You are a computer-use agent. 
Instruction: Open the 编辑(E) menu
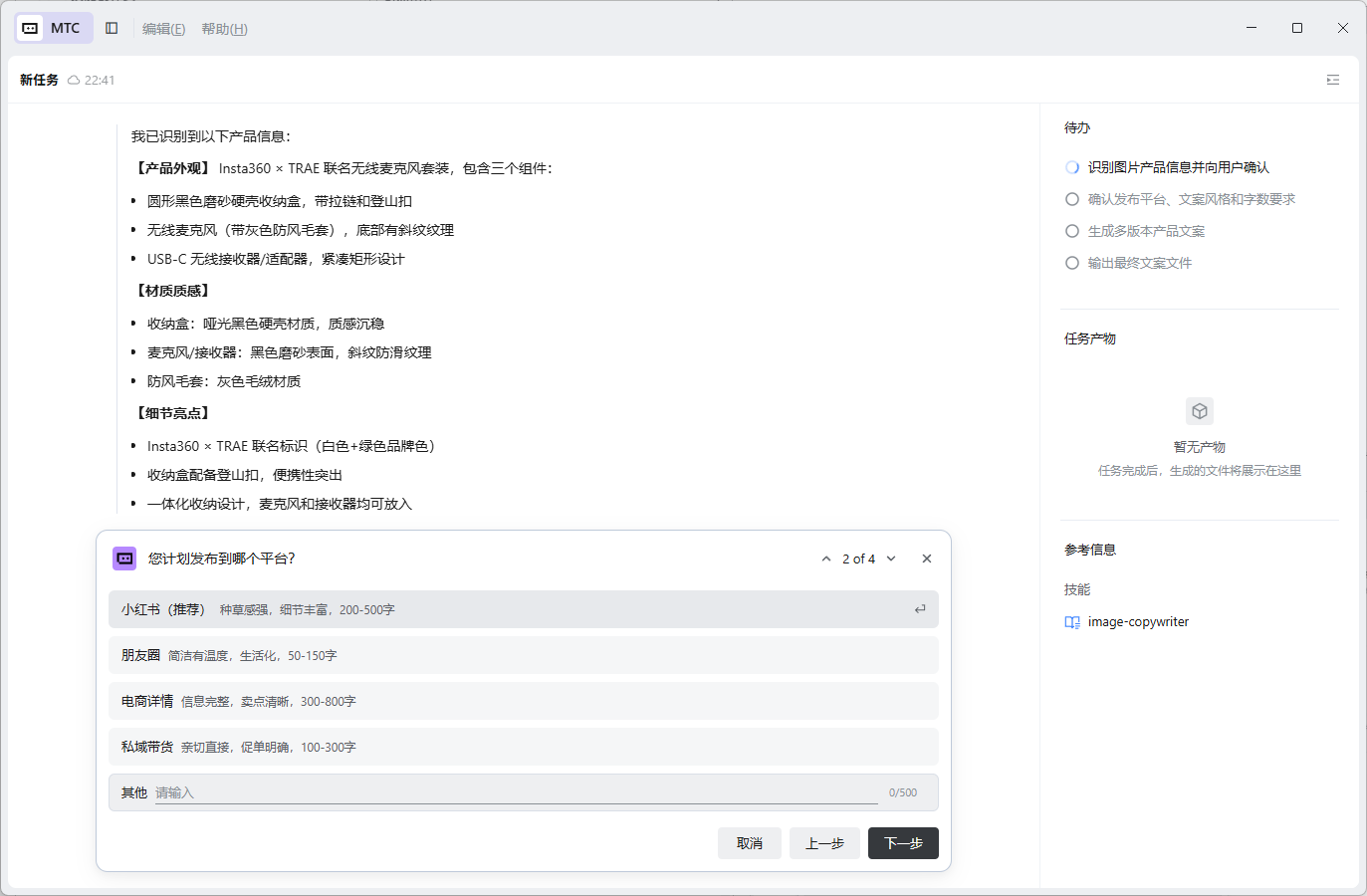(164, 29)
